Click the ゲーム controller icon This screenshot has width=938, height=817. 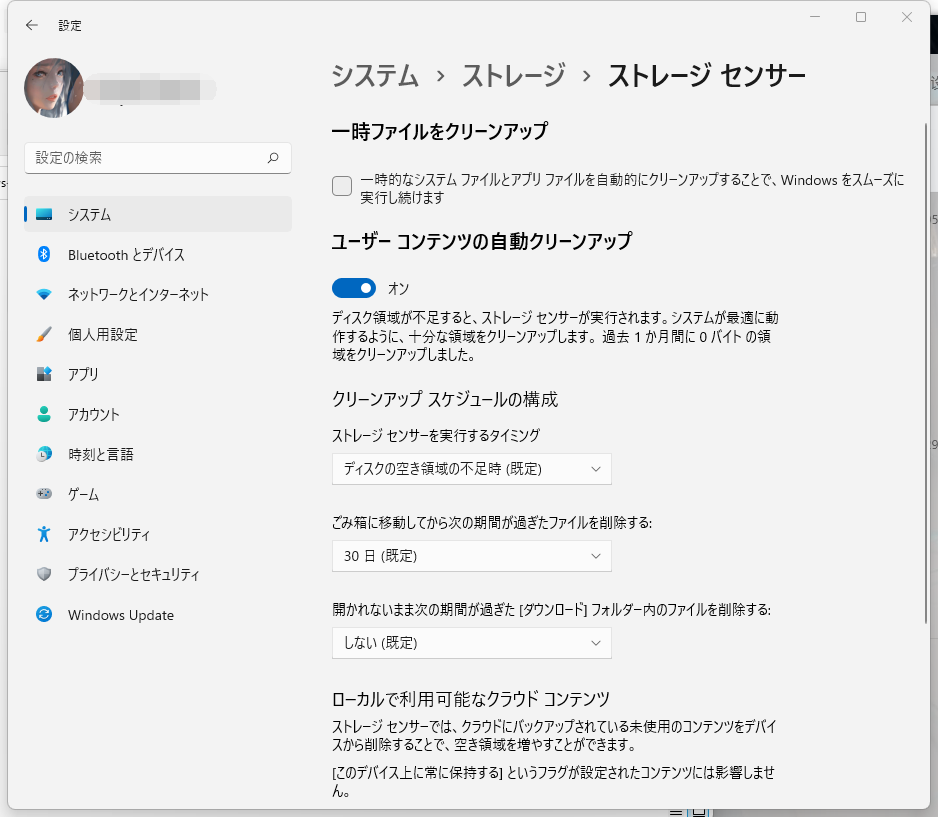click(44, 494)
